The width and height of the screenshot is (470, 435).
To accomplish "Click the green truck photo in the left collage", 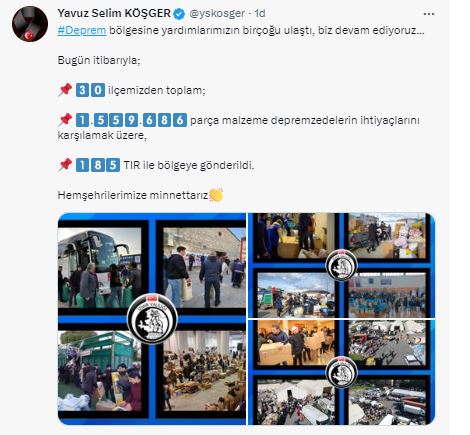I will point(99,371).
